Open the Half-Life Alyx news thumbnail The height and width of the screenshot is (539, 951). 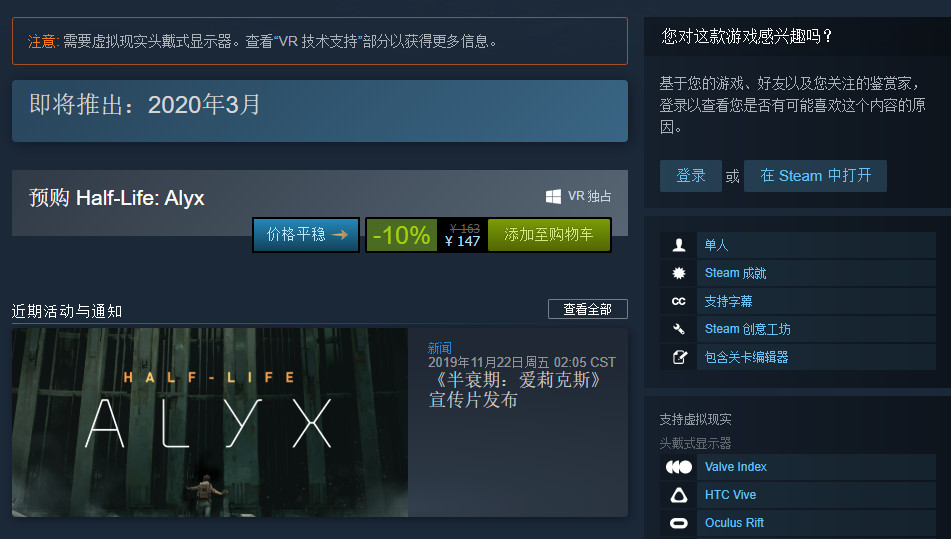pyautogui.click(x=210, y=423)
